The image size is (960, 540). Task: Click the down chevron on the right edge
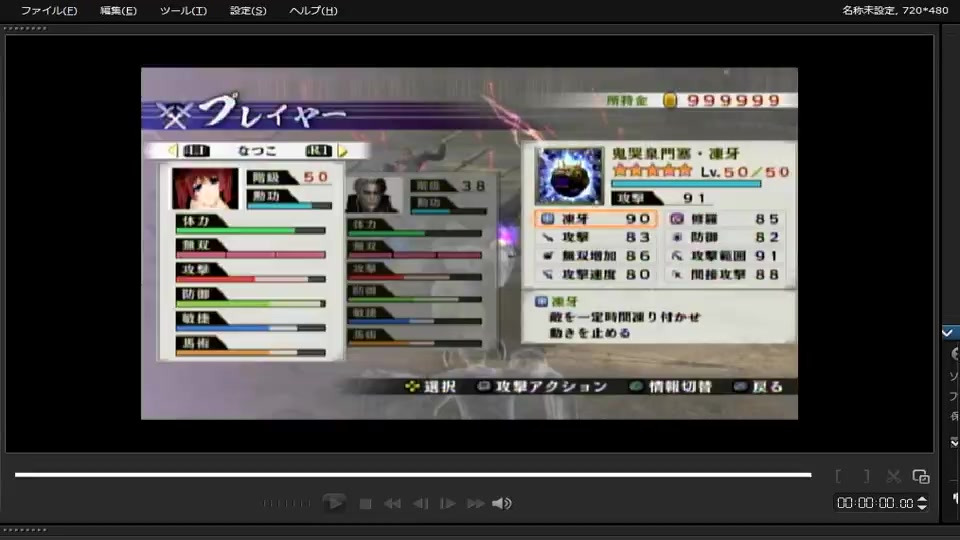tap(954, 441)
